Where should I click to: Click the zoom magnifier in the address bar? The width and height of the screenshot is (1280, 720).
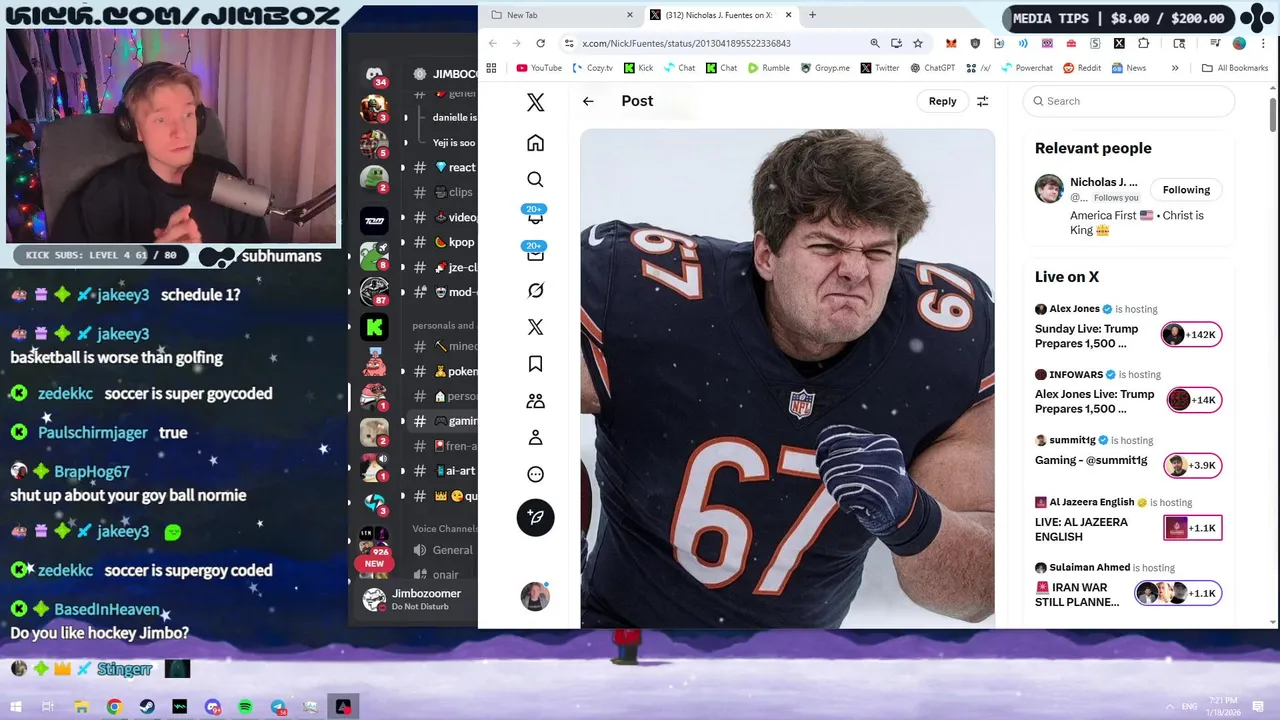pos(875,43)
